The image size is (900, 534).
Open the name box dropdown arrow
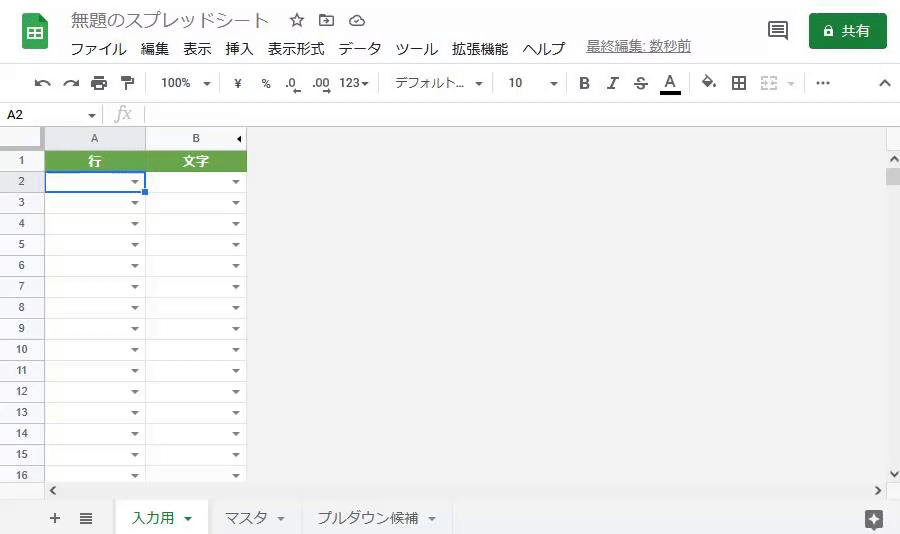click(x=91, y=115)
